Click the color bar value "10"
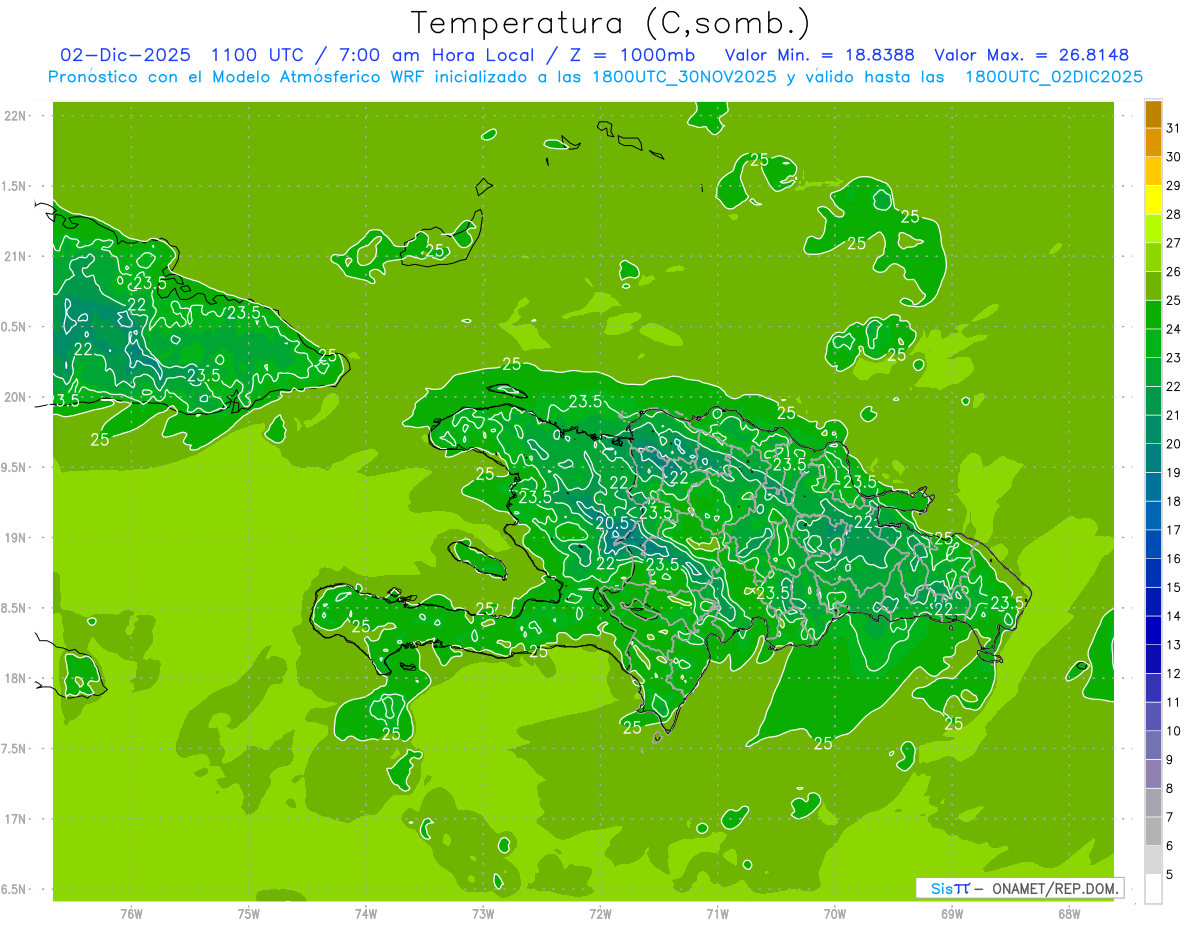The width and height of the screenshot is (1200, 927). click(x=1174, y=731)
